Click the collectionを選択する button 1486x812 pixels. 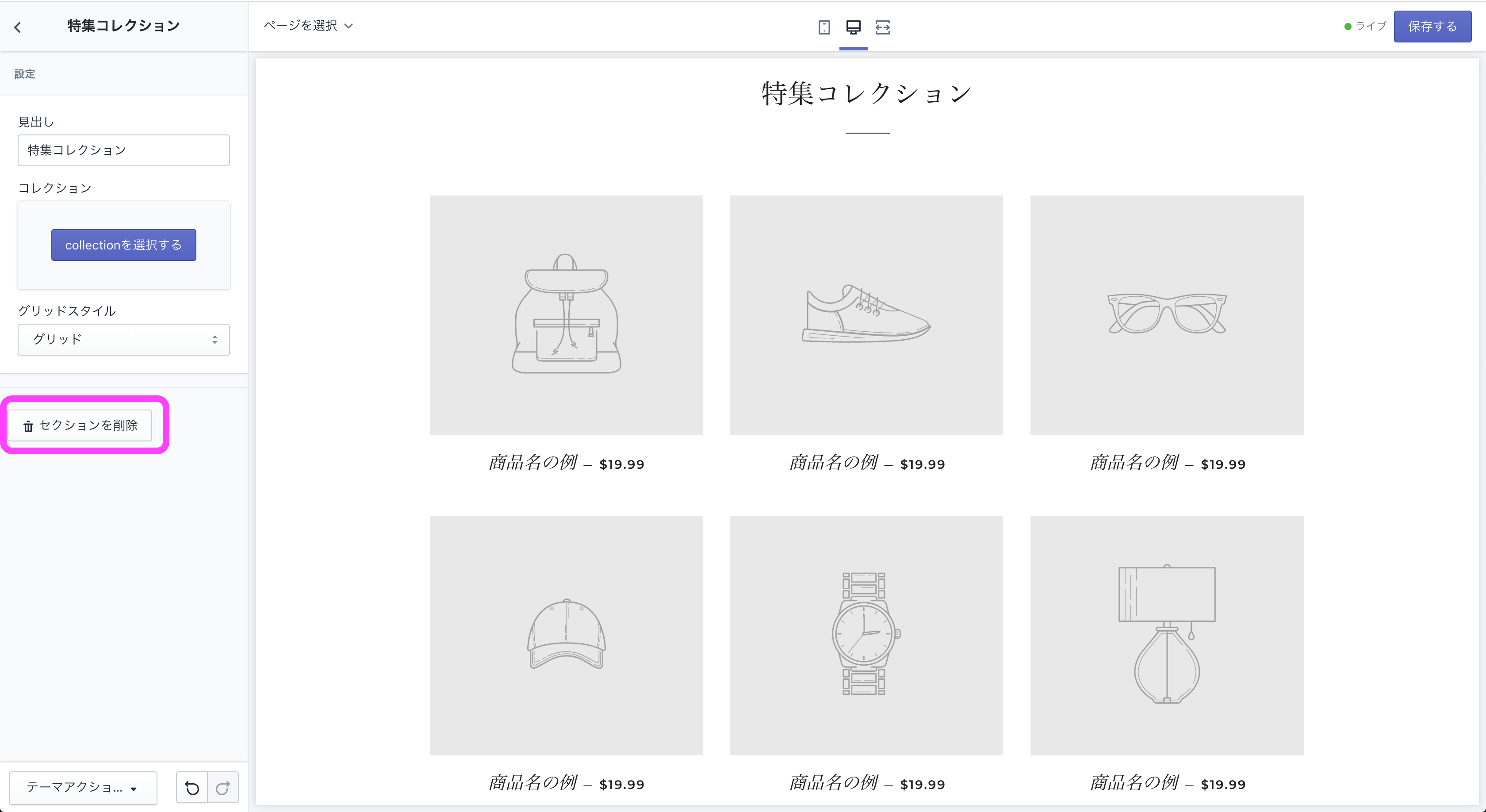[x=123, y=245]
